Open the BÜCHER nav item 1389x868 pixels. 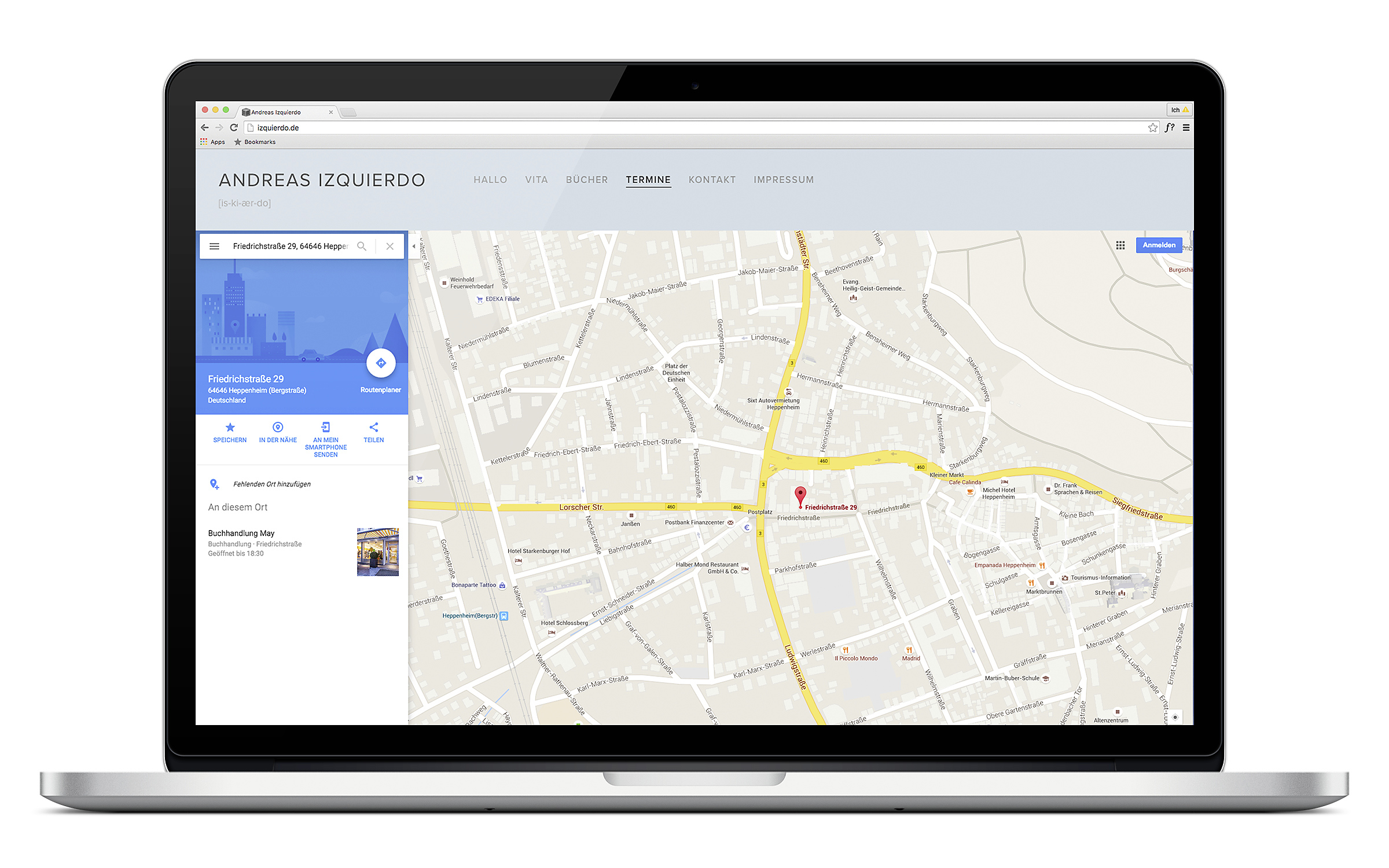click(587, 180)
